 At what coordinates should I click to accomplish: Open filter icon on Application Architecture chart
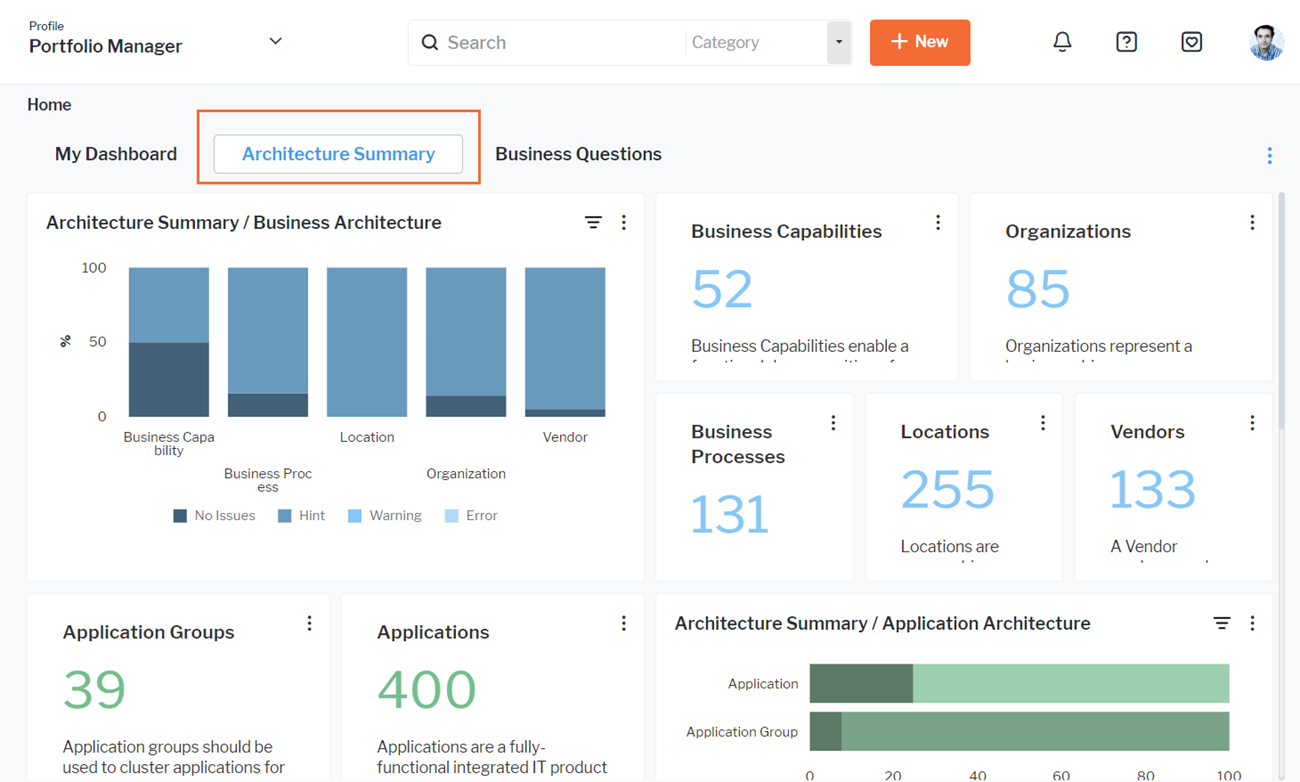(x=1221, y=623)
